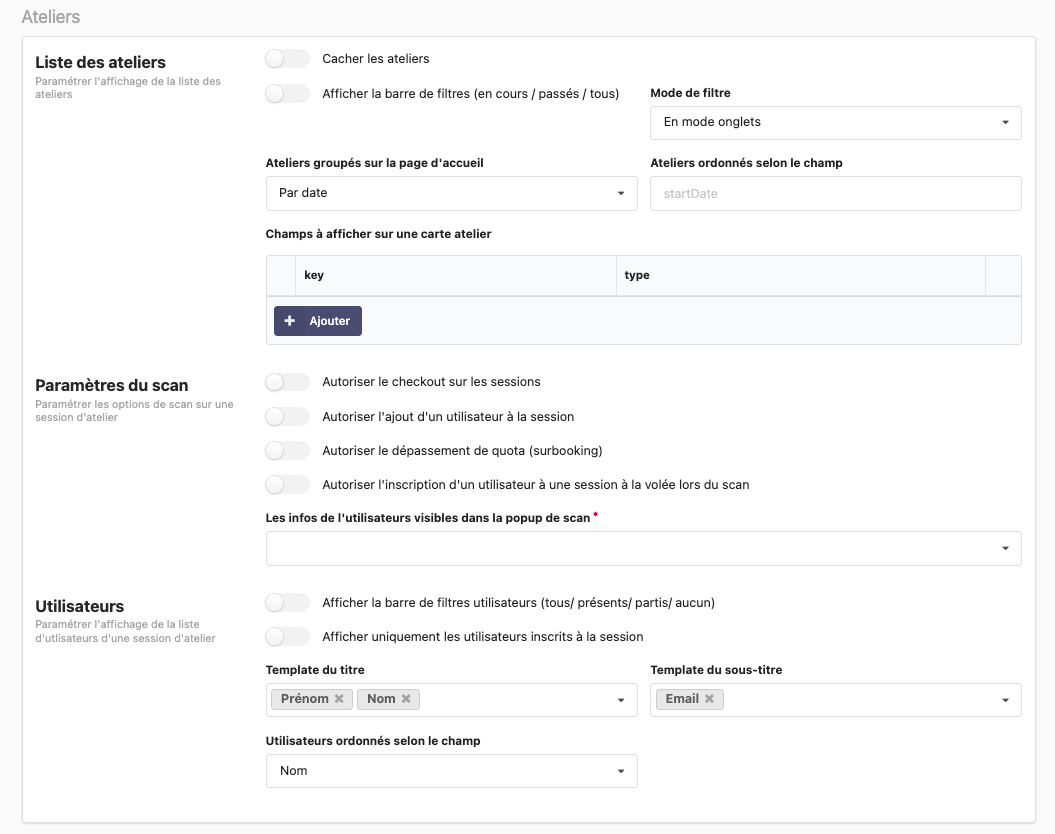
Task: Toggle showing only registered session users
Action: [288, 637]
